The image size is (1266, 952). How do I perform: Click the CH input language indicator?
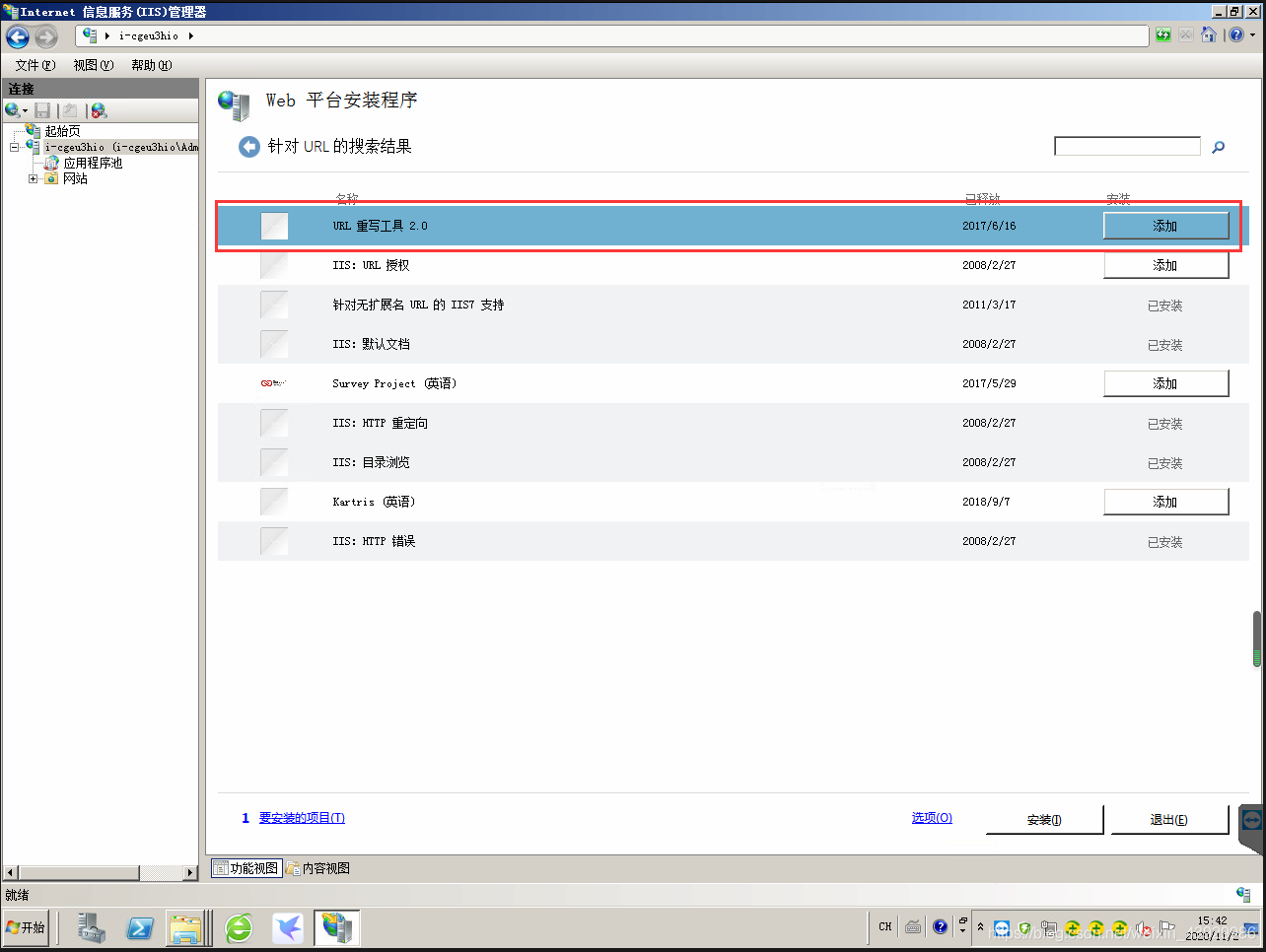(885, 927)
